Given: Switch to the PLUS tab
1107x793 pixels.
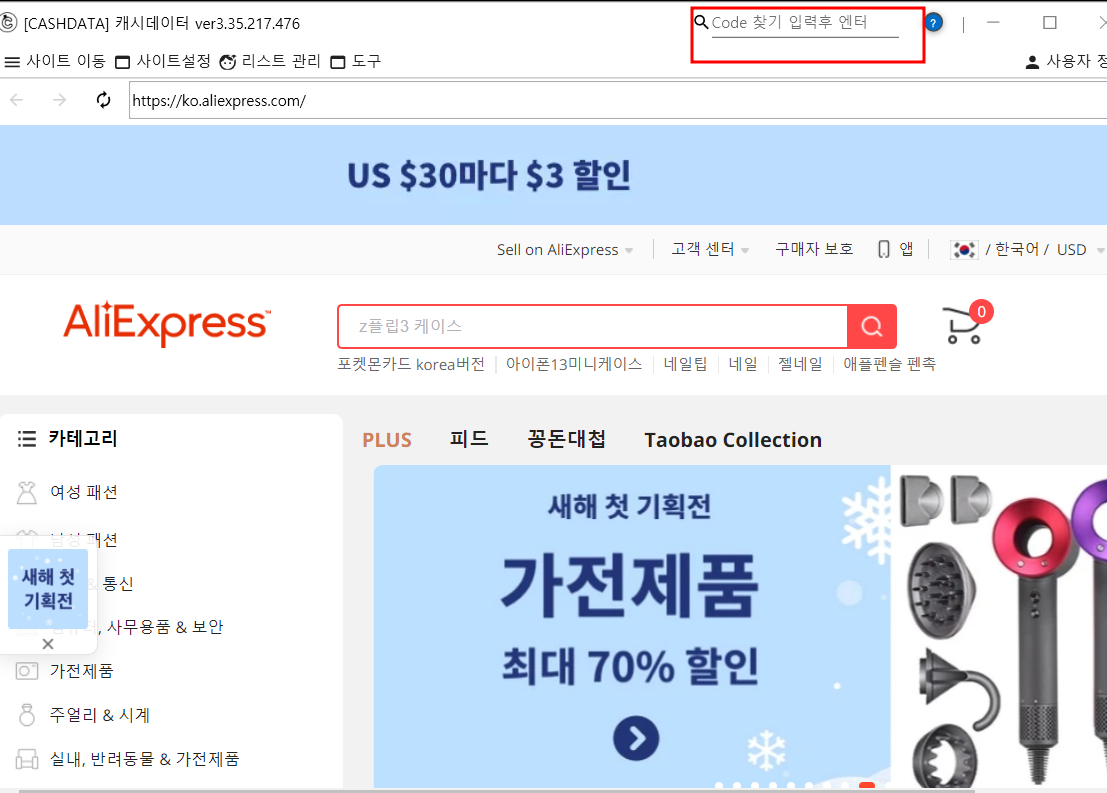Looking at the screenshot, I should (x=387, y=440).
